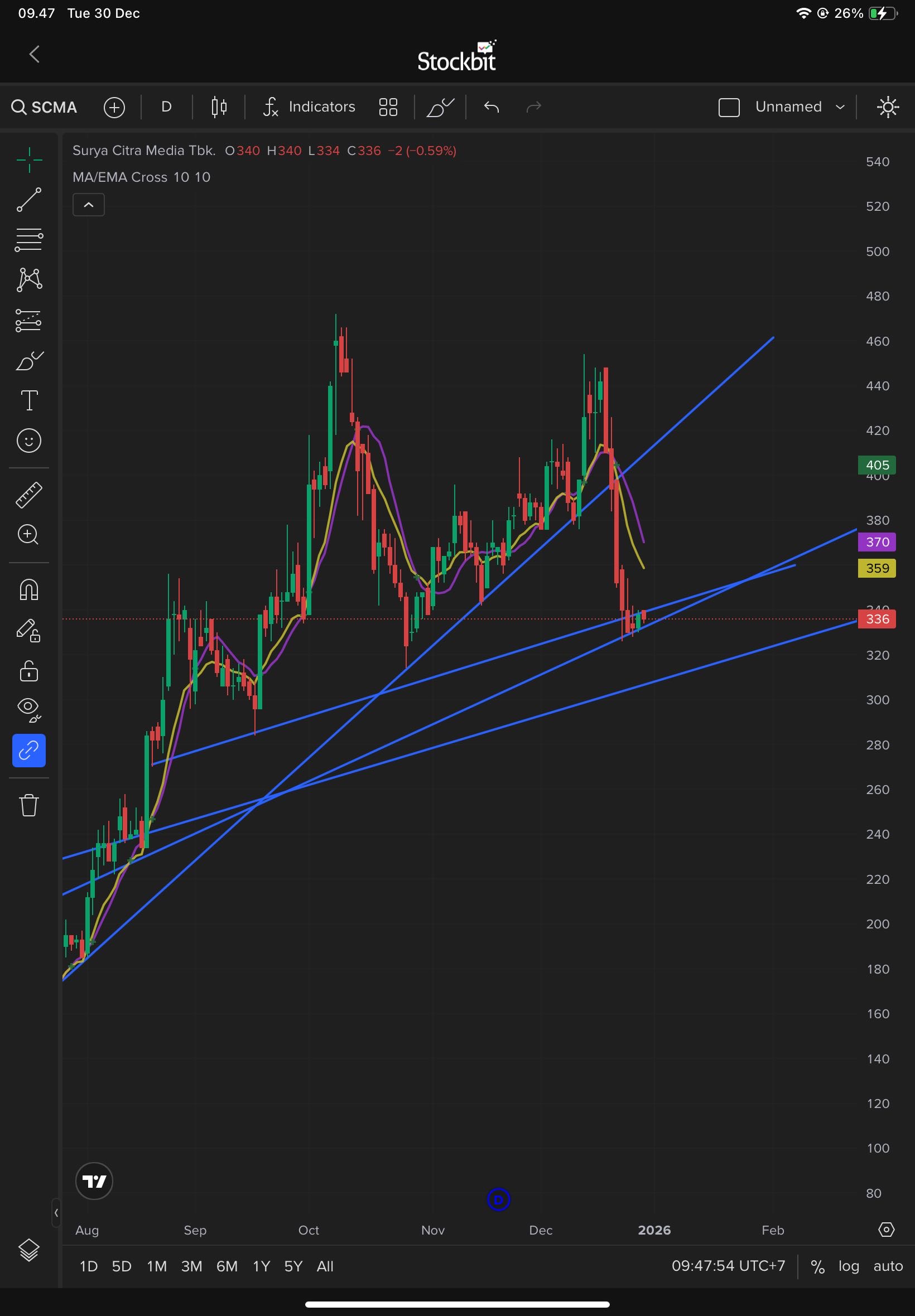The image size is (915, 1316).
Task: Open the D timeframe interval selector
Action: click(166, 107)
